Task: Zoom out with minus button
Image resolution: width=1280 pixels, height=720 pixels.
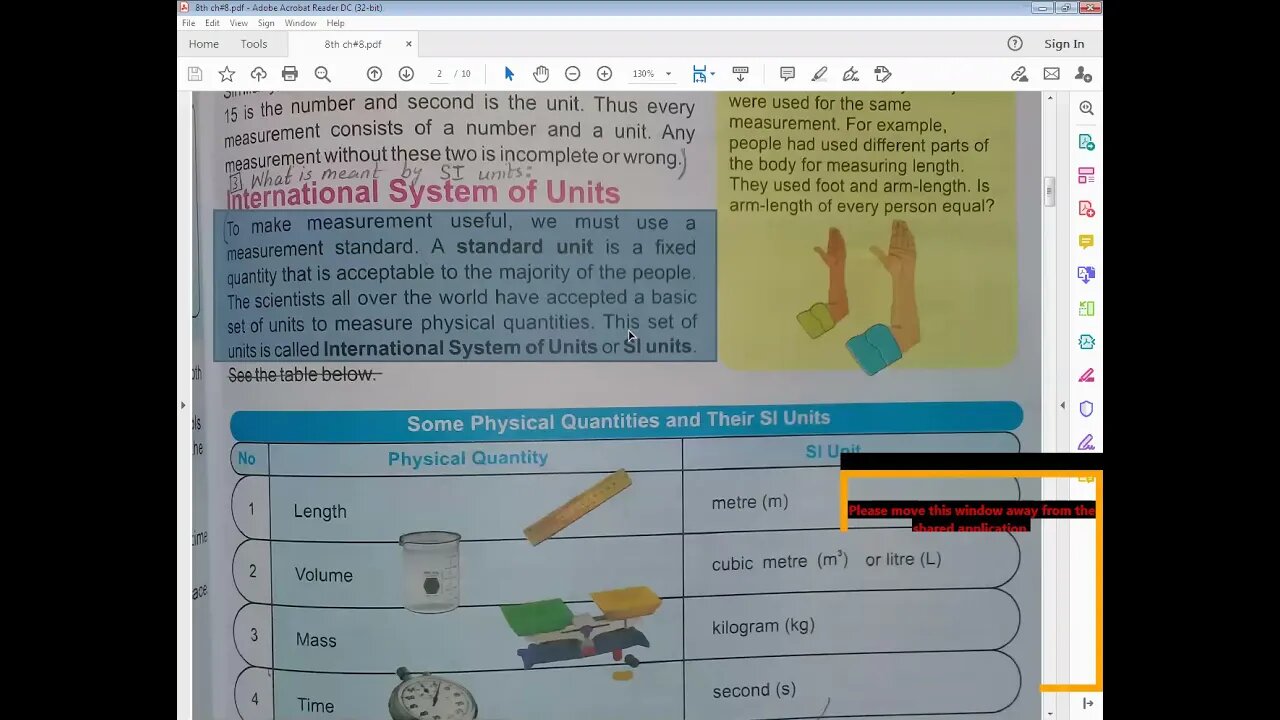Action: point(572,74)
